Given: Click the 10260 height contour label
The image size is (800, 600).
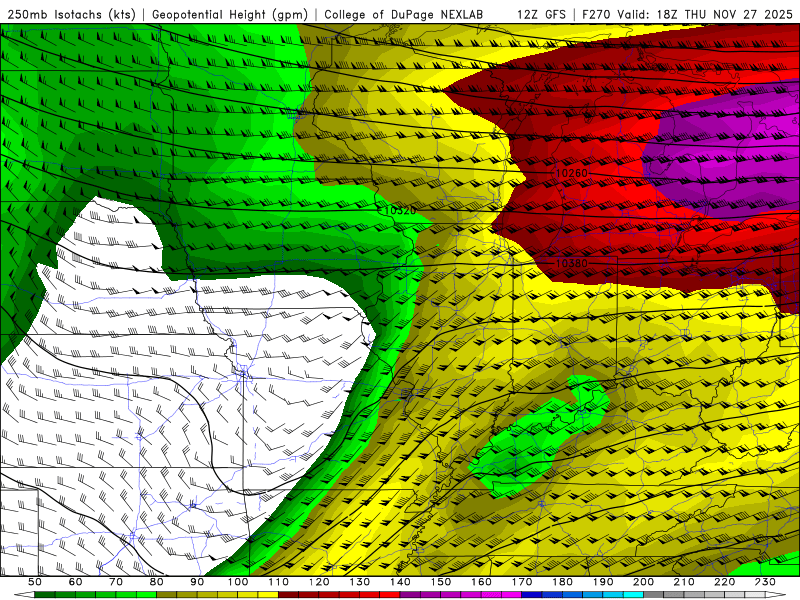Looking at the screenshot, I should pos(571,173).
